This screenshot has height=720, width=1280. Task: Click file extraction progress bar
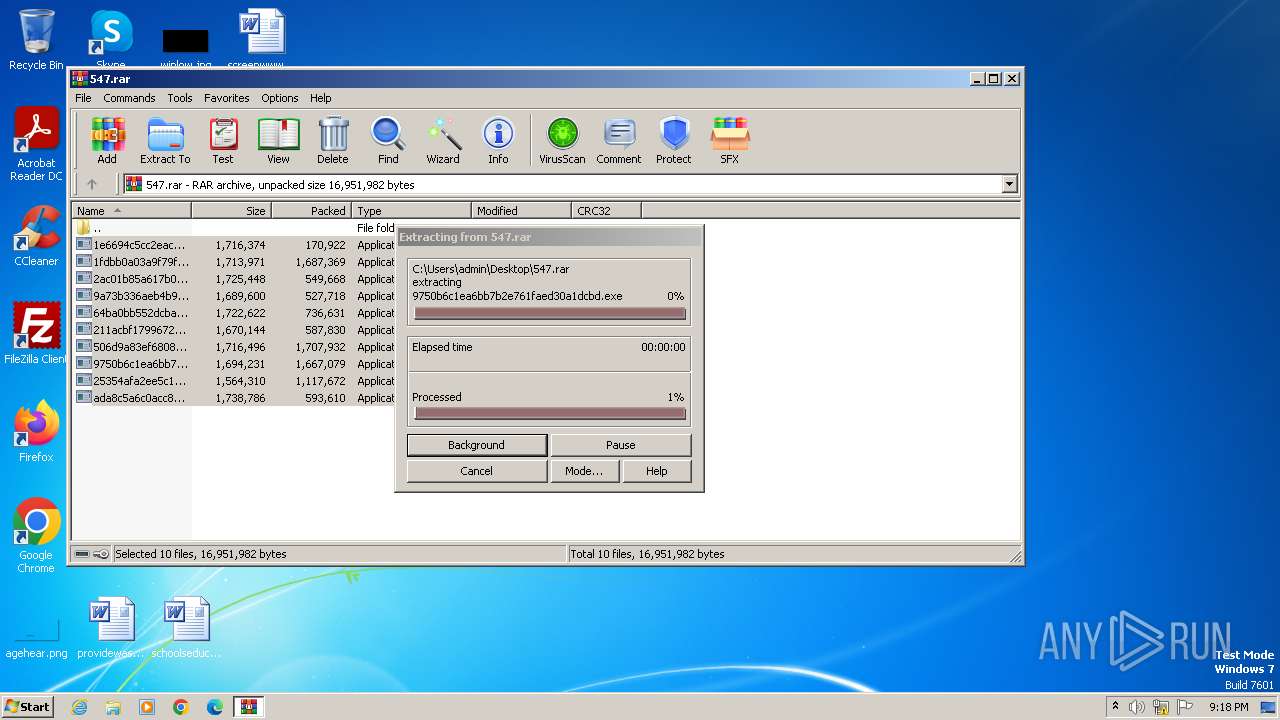(550, 314)
